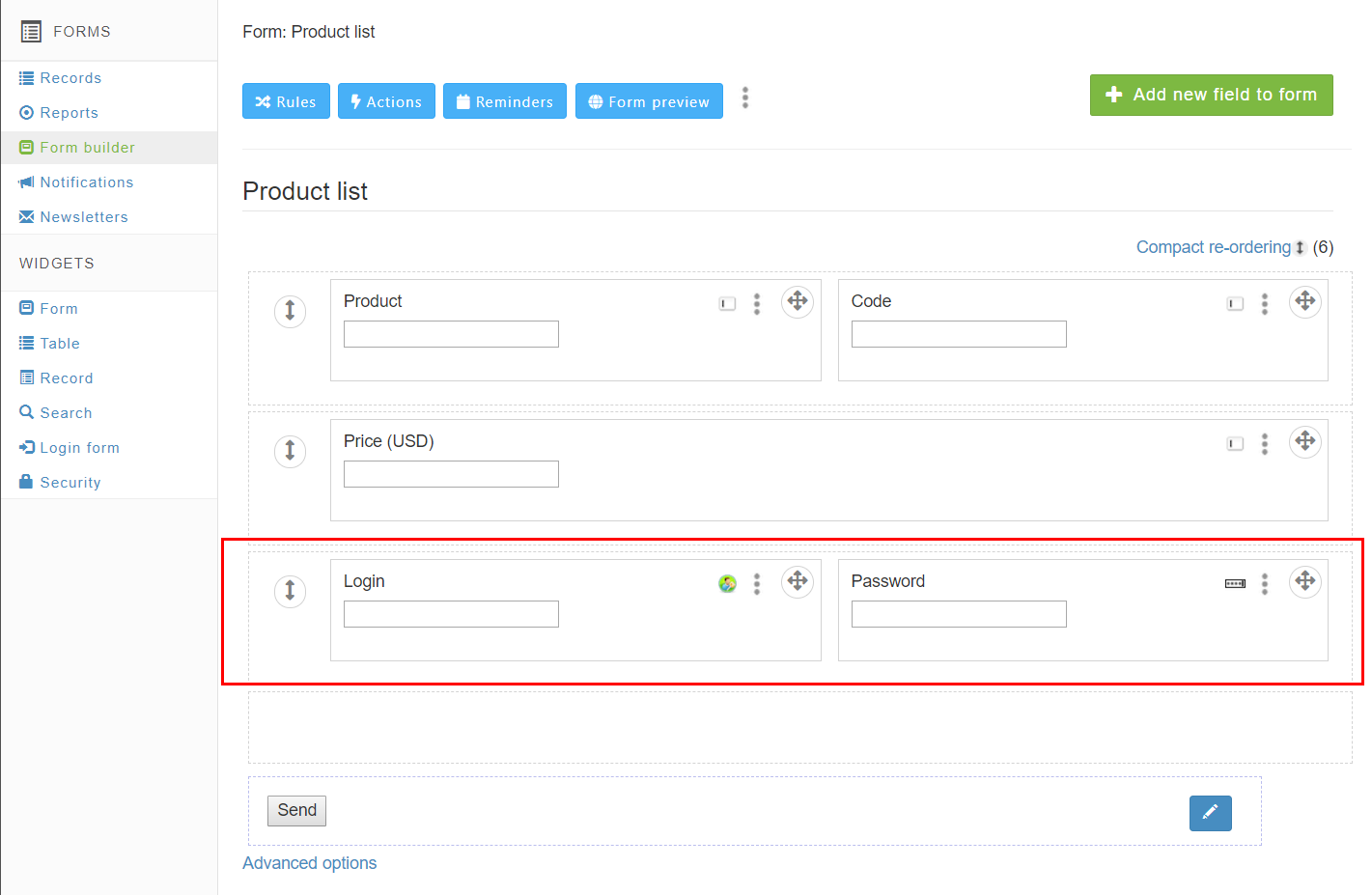Go to Reports in the sidebar
The width and height of the screenshot is (1372, 895).
coord(69,113)
